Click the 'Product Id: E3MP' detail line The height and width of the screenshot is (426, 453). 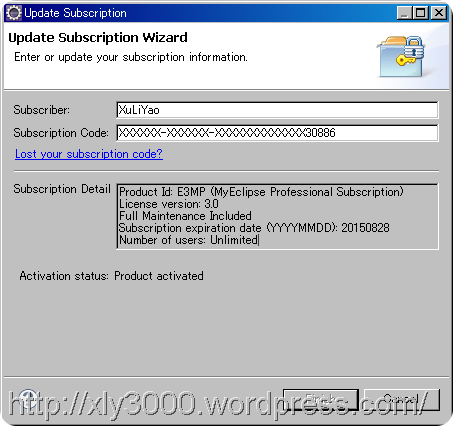(x=261, y=192)
